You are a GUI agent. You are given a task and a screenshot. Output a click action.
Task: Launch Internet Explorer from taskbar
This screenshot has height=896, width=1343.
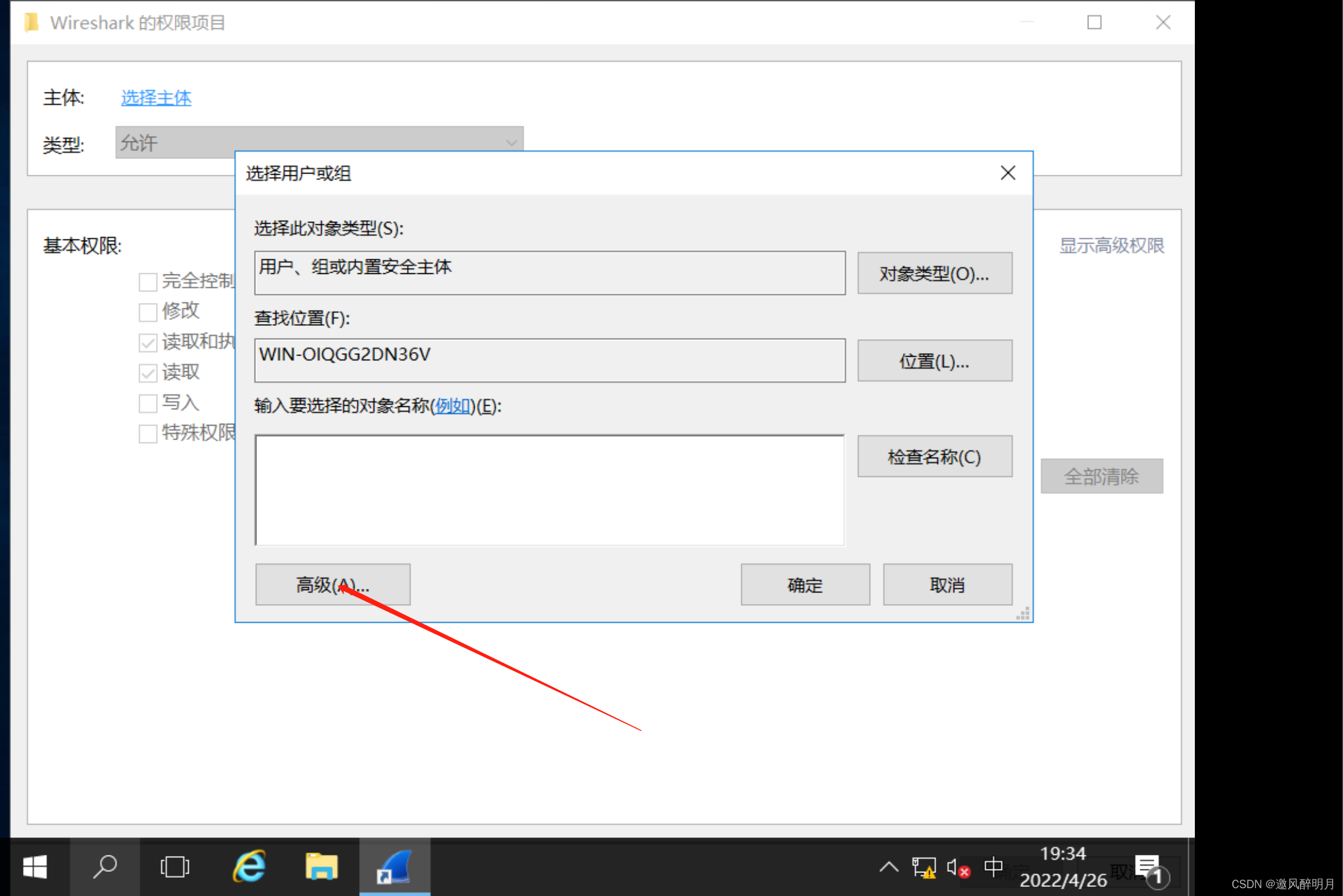(x=249, y=867)
